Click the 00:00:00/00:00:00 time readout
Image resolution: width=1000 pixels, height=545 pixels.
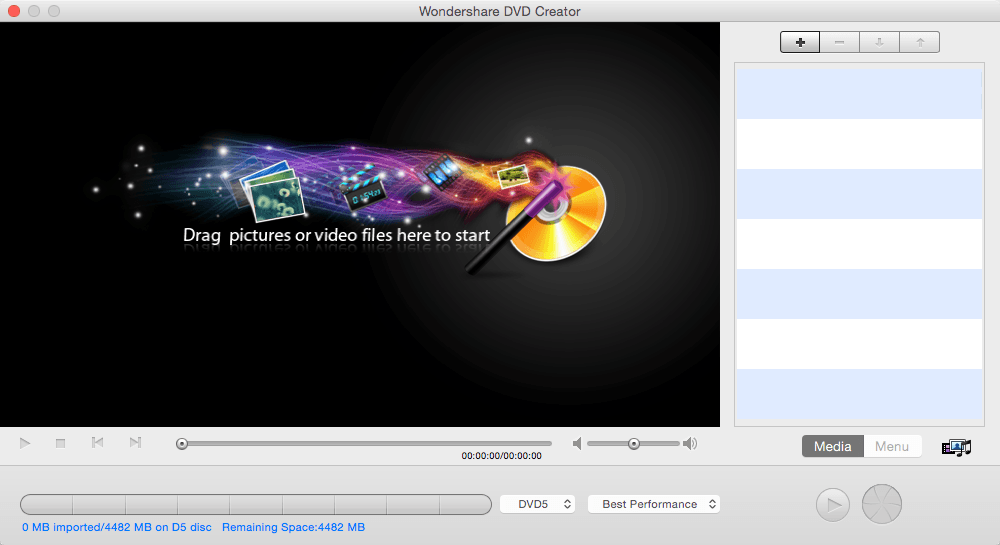tap(501, 456)
